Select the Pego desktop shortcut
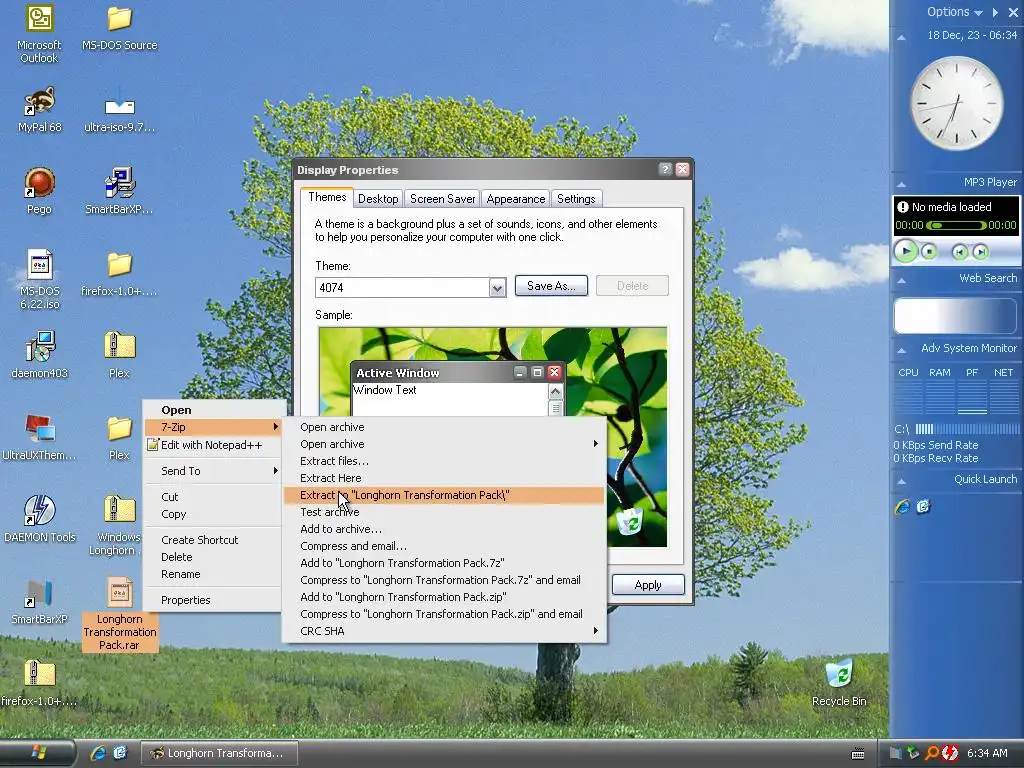Image resolution: width=1024 pixels, height=768 pixels. tap(39, 183)
